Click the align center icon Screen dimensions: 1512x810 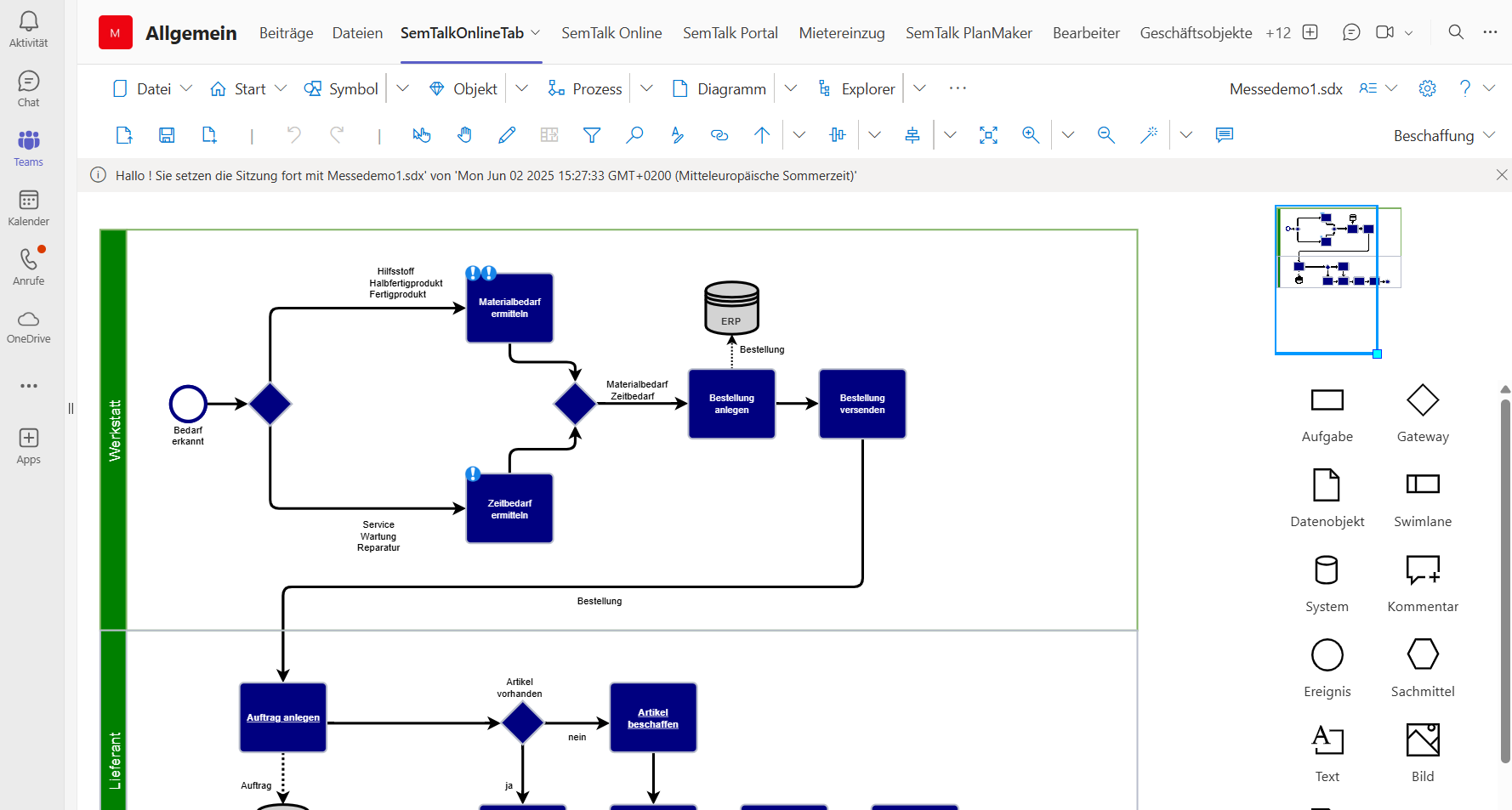(912, 134)
